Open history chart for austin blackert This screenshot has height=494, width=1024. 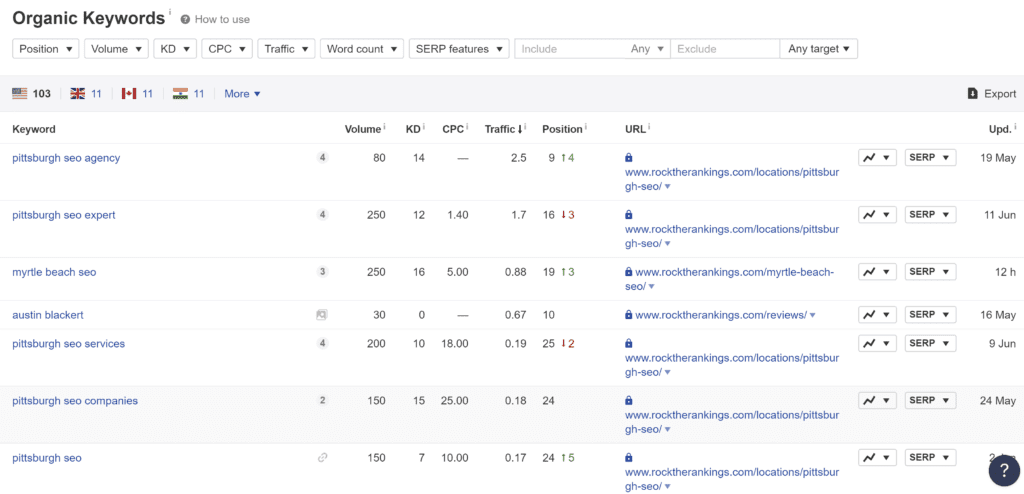tap(876, 314)
